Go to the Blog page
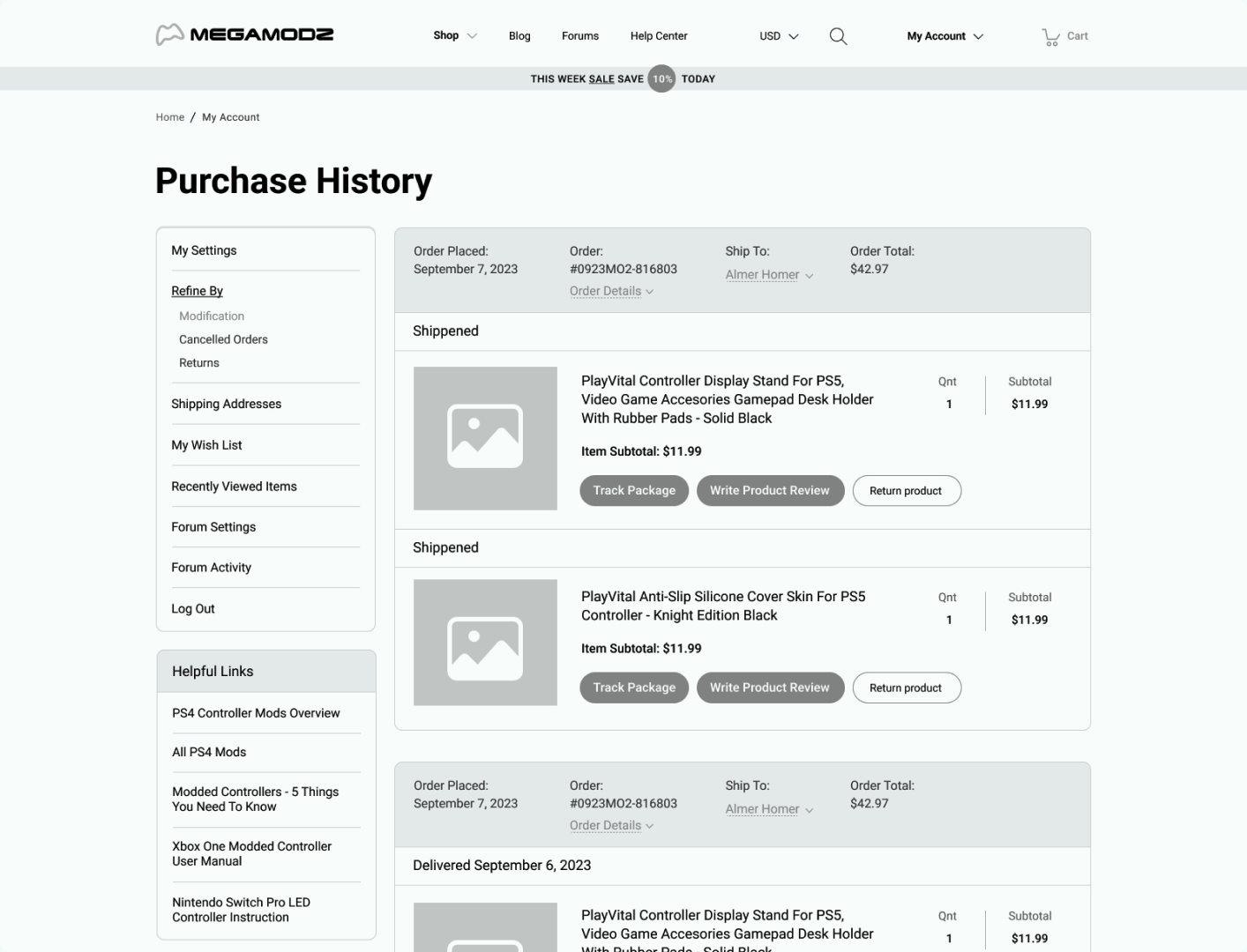The image size is (1247, 952). click(x=519, y=36)
